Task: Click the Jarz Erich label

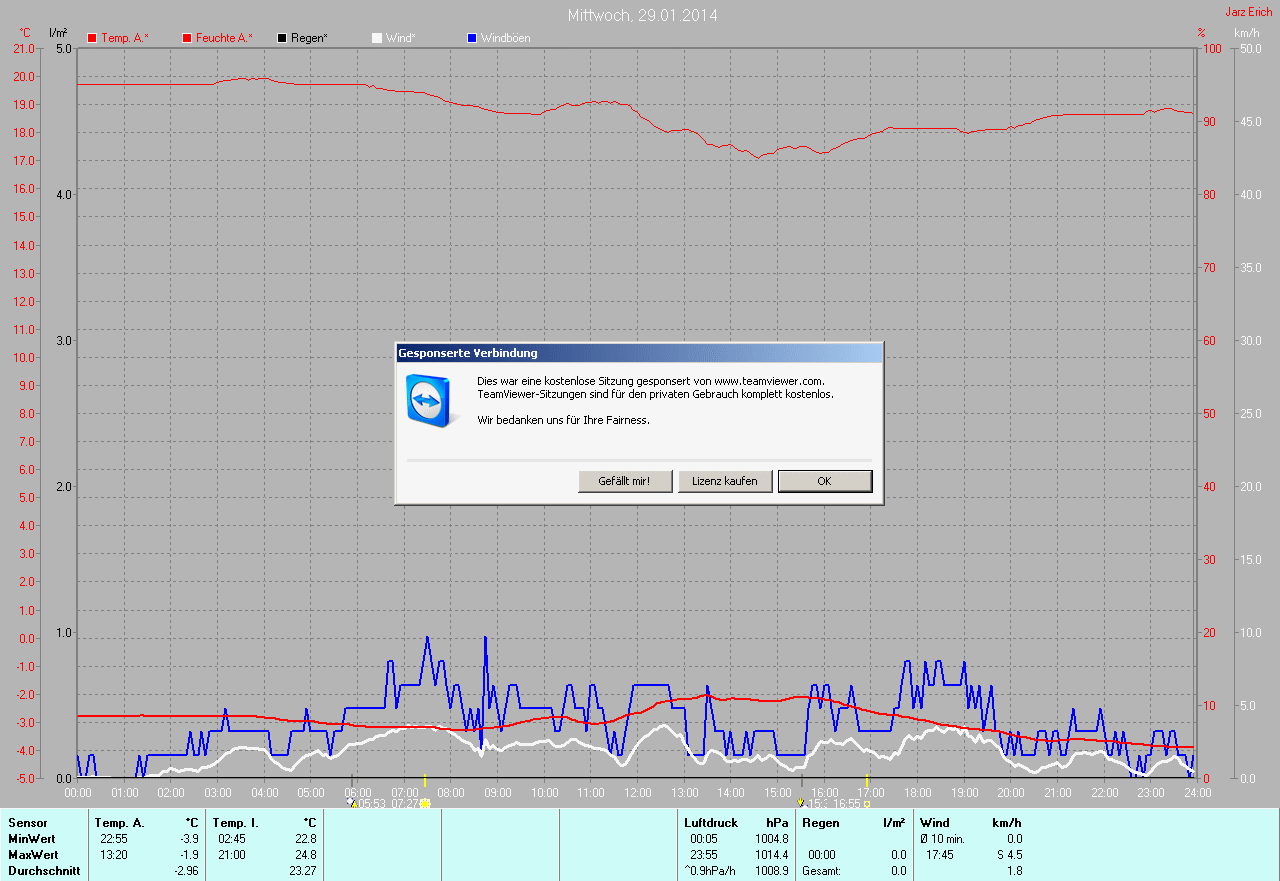Action: 1249,12
